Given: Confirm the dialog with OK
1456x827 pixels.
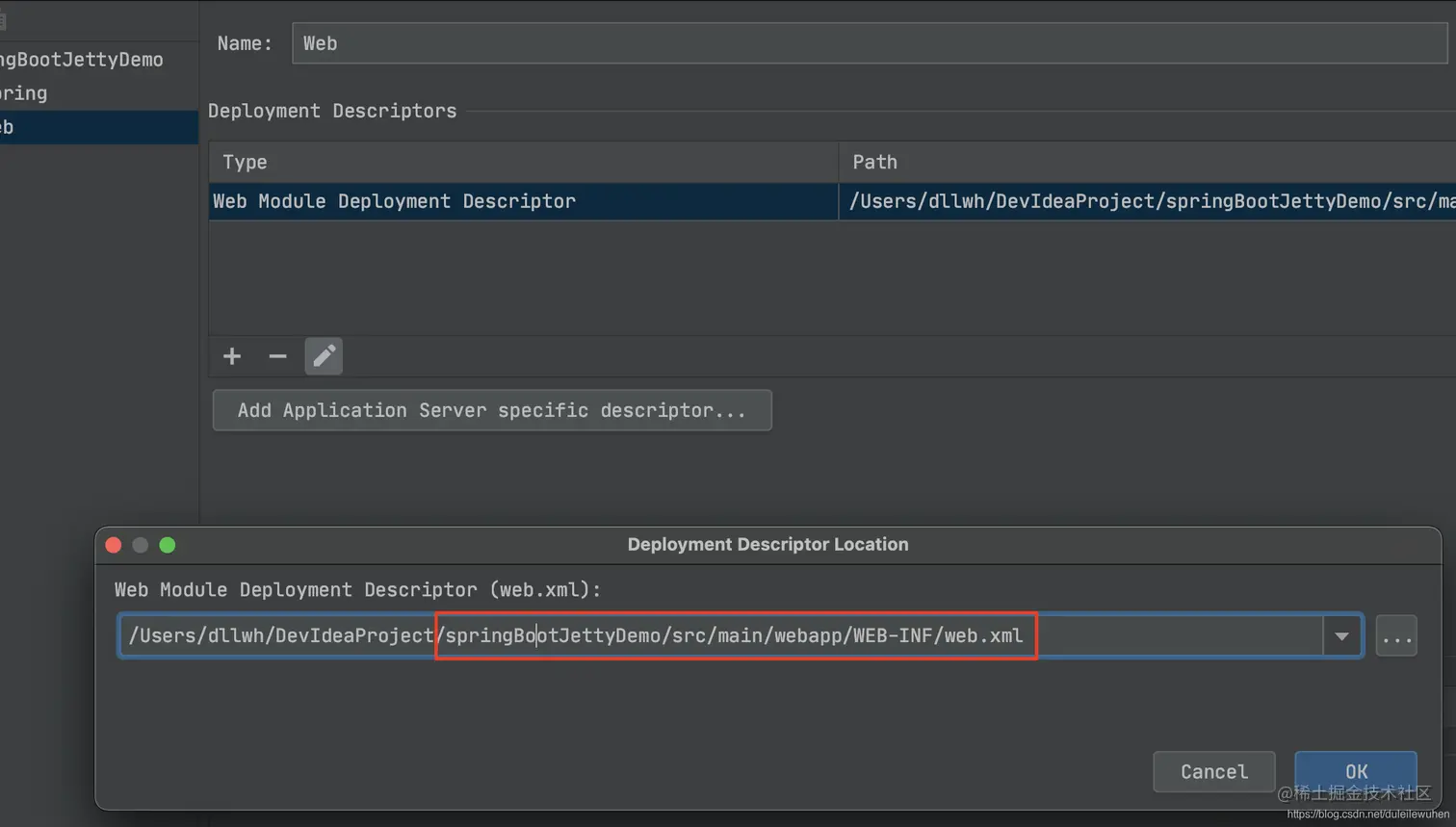Looking at the screenshot, I should [1356, 771].
